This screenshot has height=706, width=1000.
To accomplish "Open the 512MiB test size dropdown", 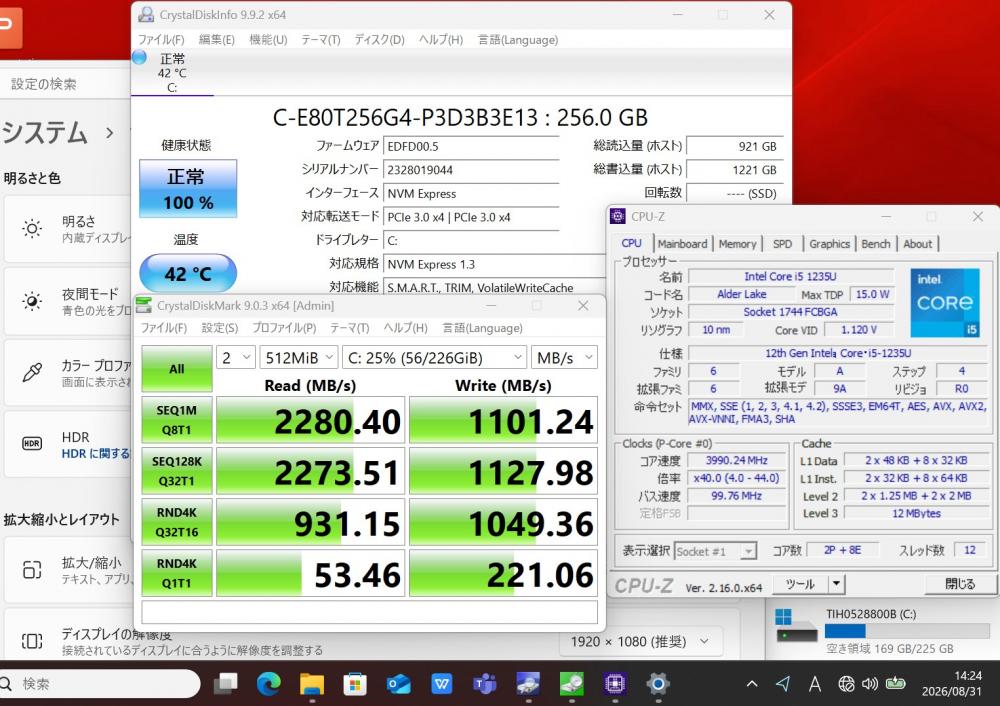I will tap(298, 358).
